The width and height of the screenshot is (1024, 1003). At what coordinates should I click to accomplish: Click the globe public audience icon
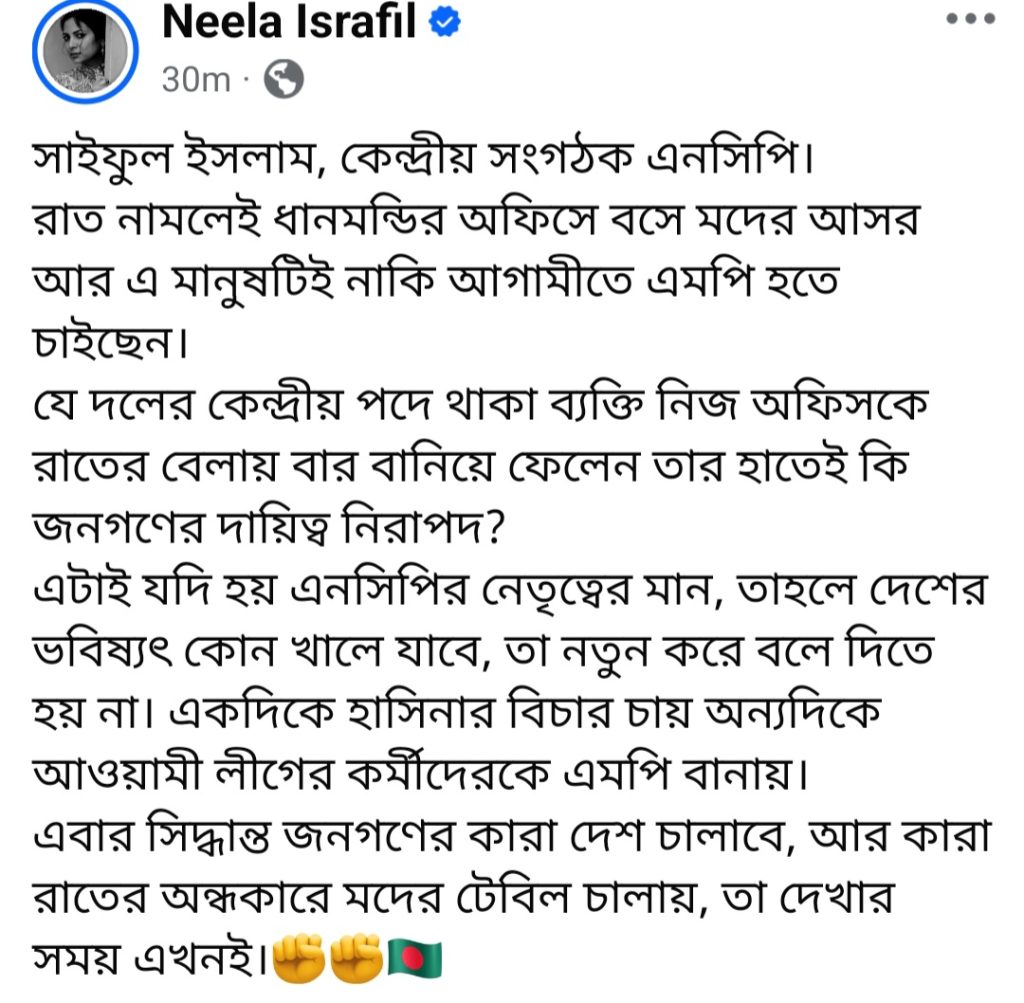click(282, 79)
